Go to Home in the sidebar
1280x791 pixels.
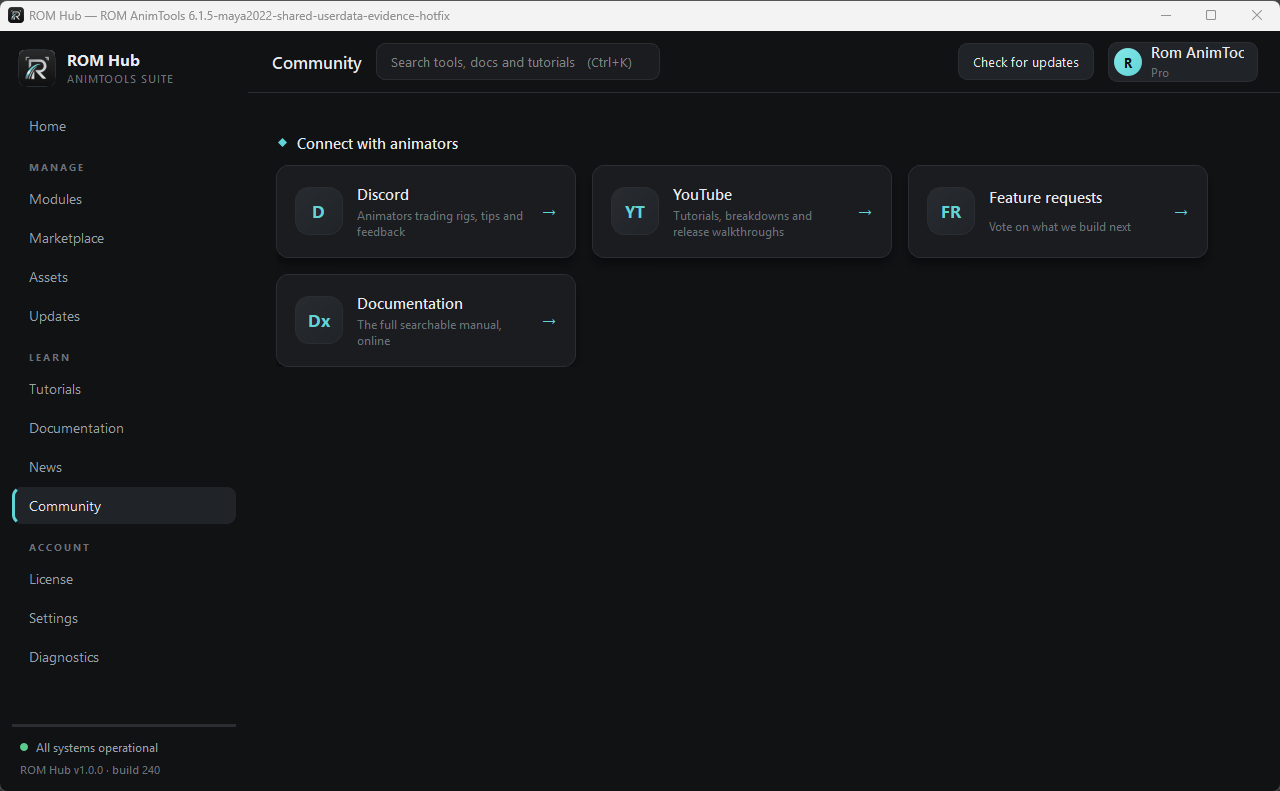(x=124, y=126)
